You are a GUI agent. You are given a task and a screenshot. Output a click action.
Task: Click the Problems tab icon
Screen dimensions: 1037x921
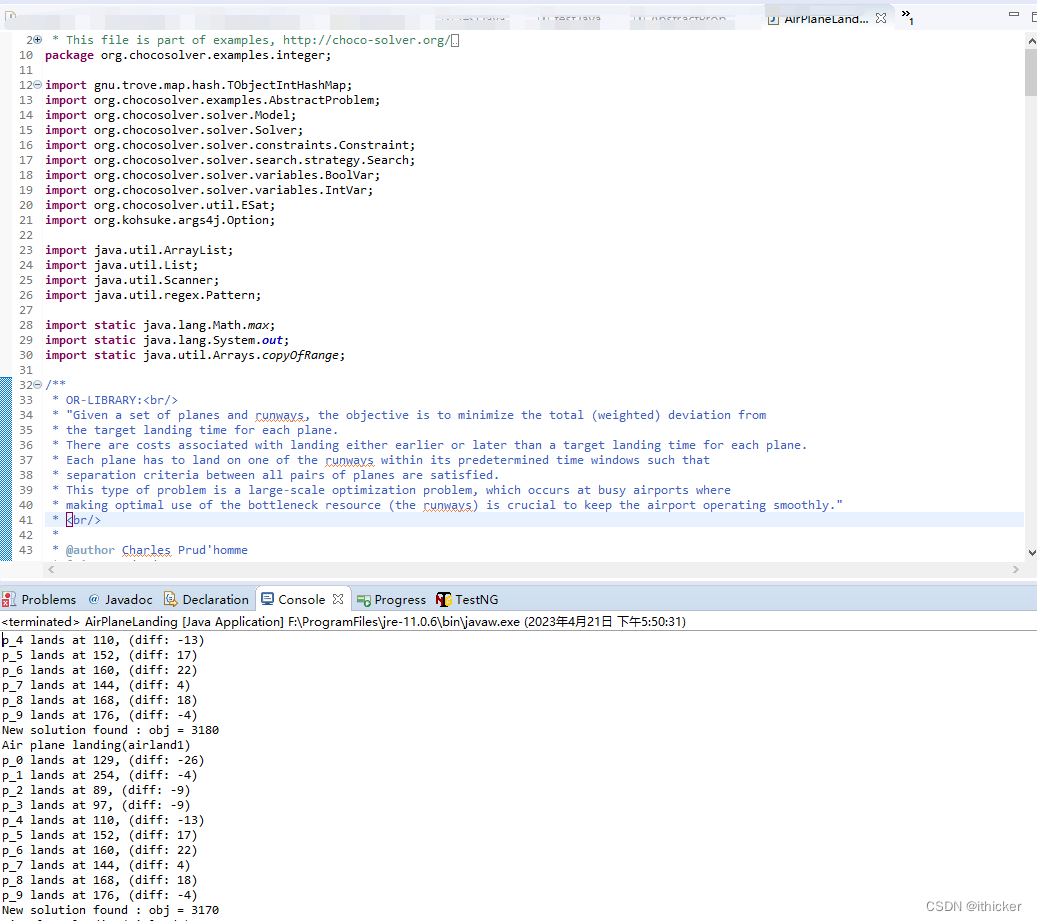click(9, 599)
